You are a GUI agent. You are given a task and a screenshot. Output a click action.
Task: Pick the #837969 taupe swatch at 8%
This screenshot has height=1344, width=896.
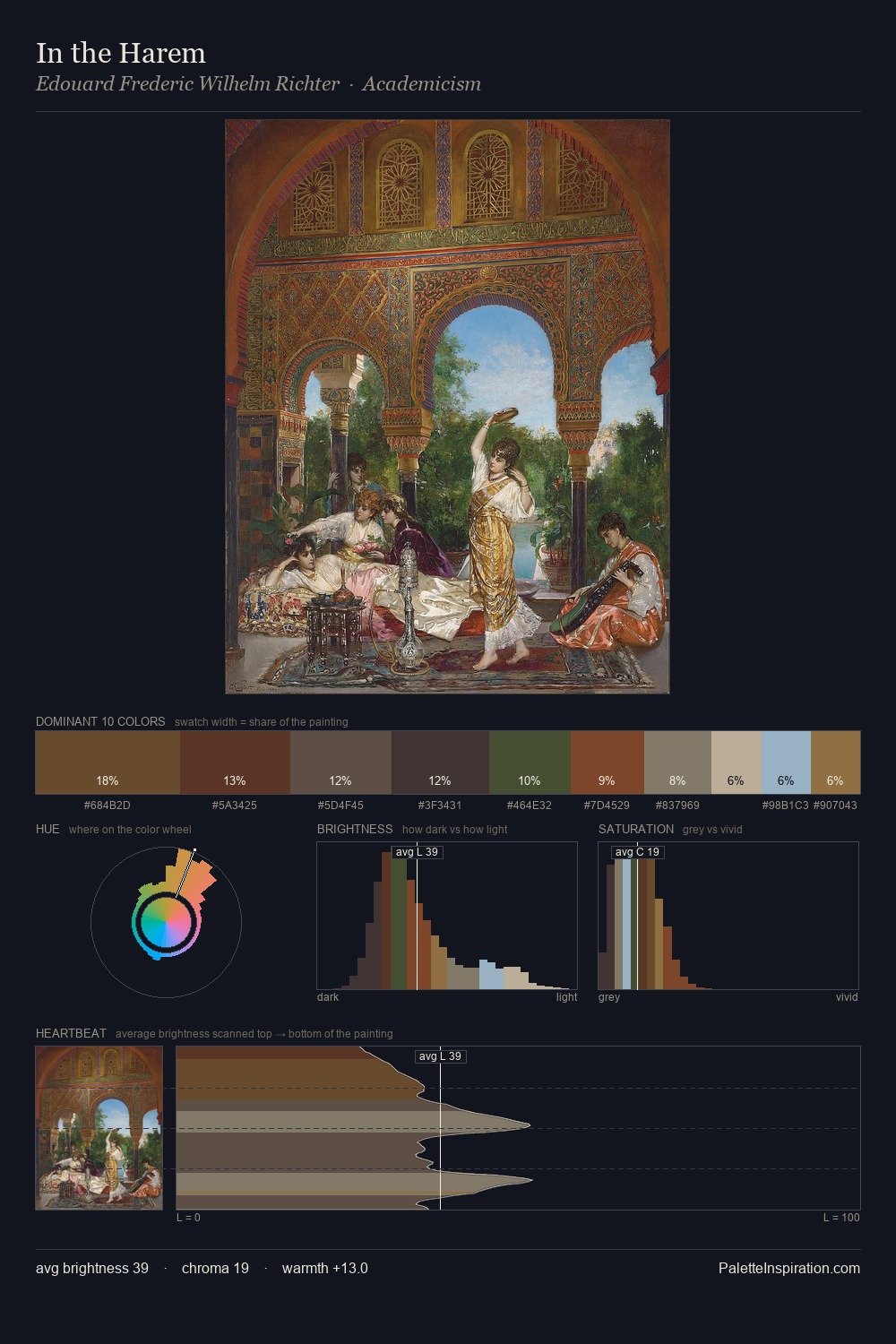coord(677,762)
